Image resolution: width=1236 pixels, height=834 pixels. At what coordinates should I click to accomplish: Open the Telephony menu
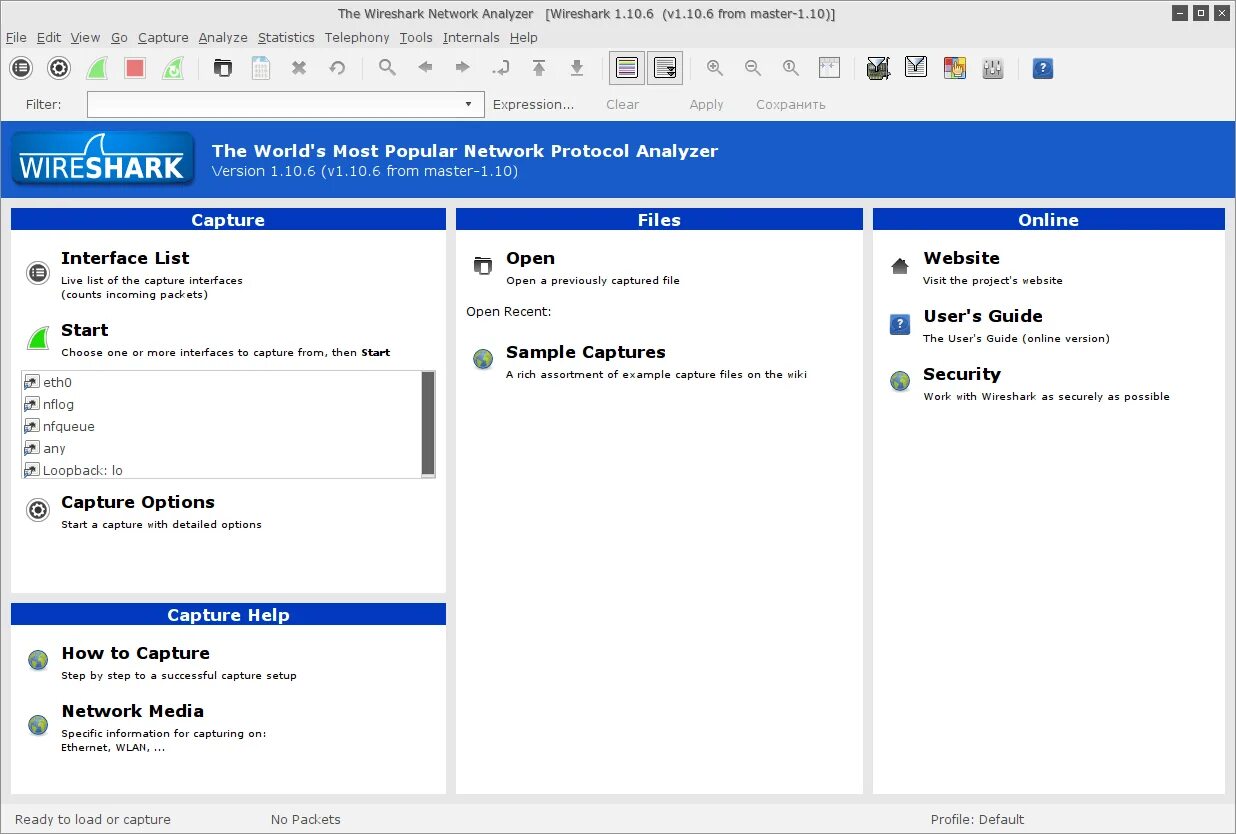pyautogui.click(x=357, y=37)
